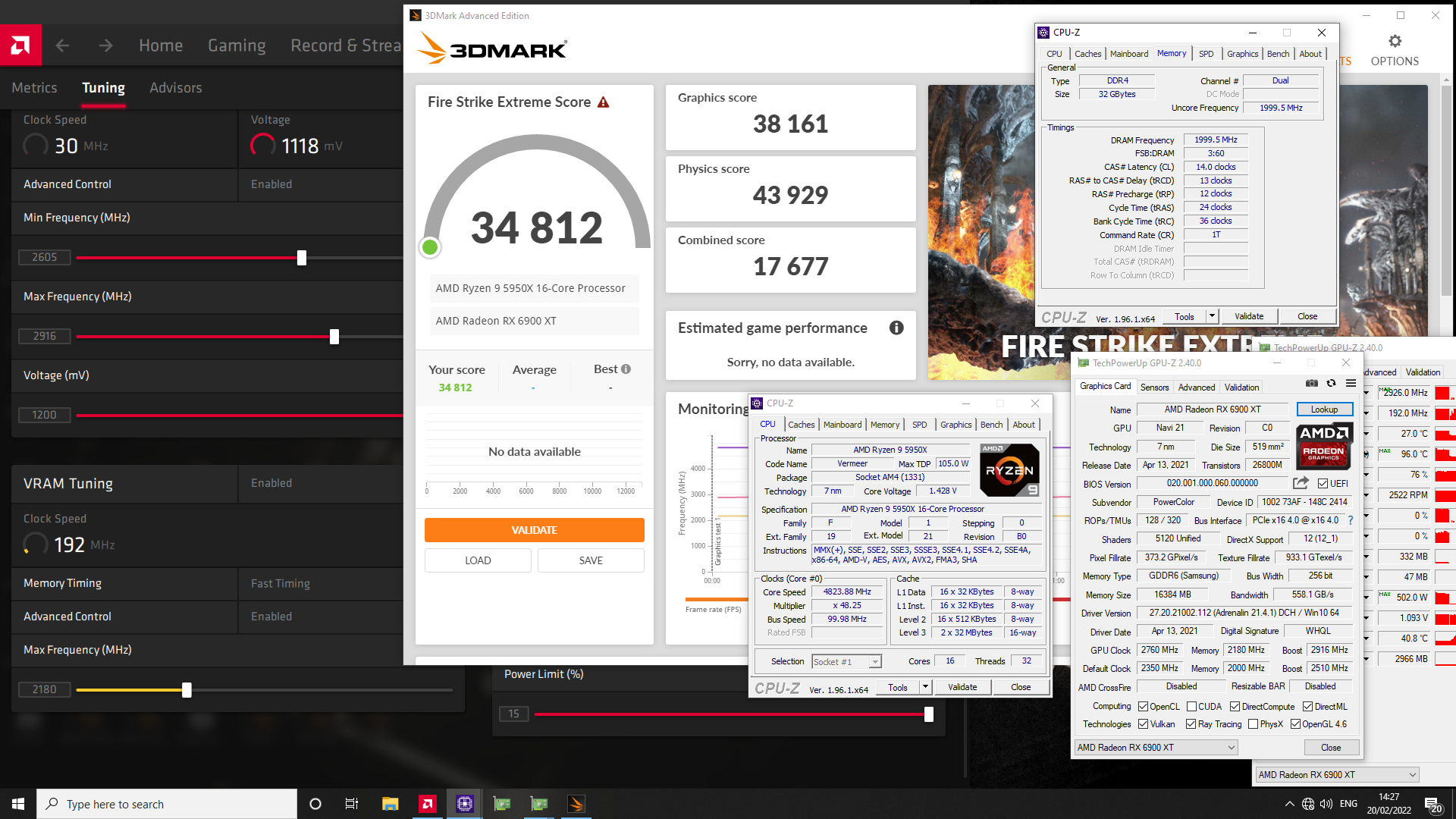
Task: Open the Gaming section in AMD Software
Action: (x=237, y=45)
